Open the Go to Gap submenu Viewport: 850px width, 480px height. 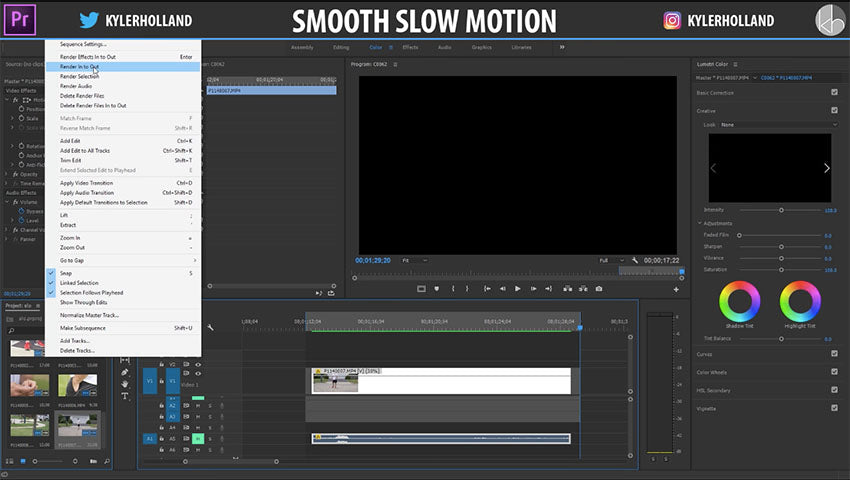click(124, 260)
